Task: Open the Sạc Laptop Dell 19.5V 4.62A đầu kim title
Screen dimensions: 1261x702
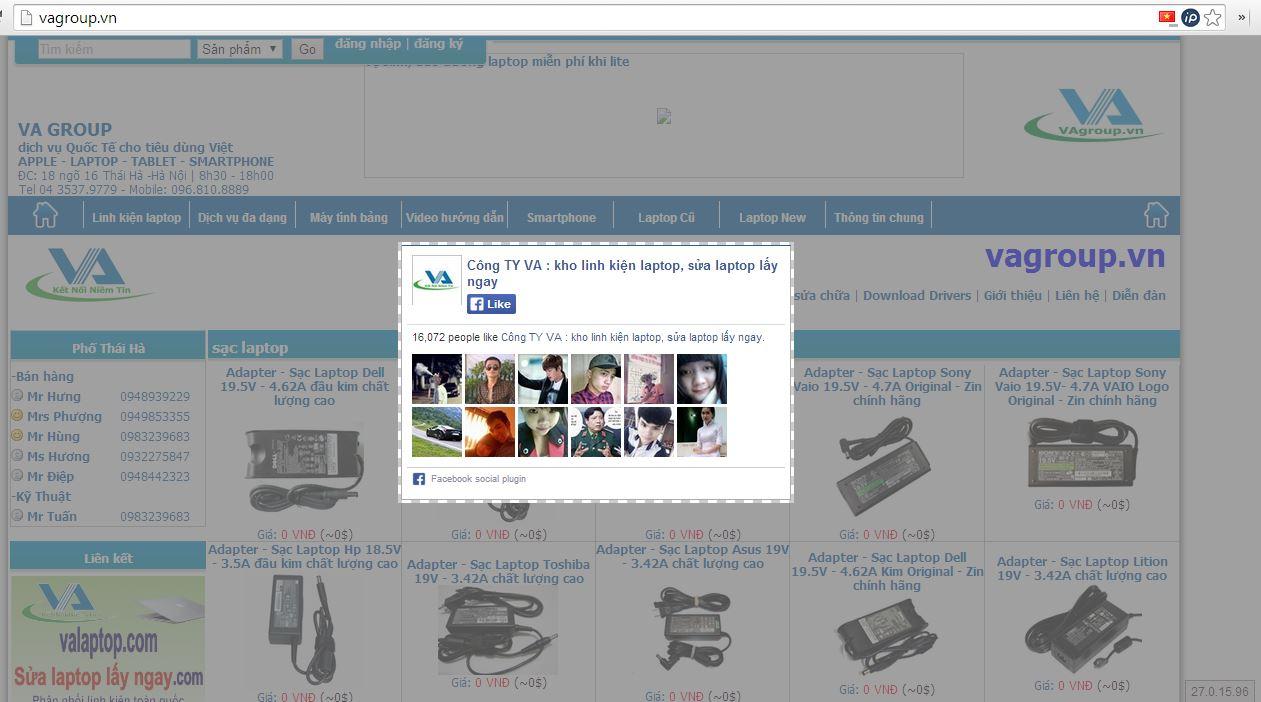Action: (x=305, y=386)
